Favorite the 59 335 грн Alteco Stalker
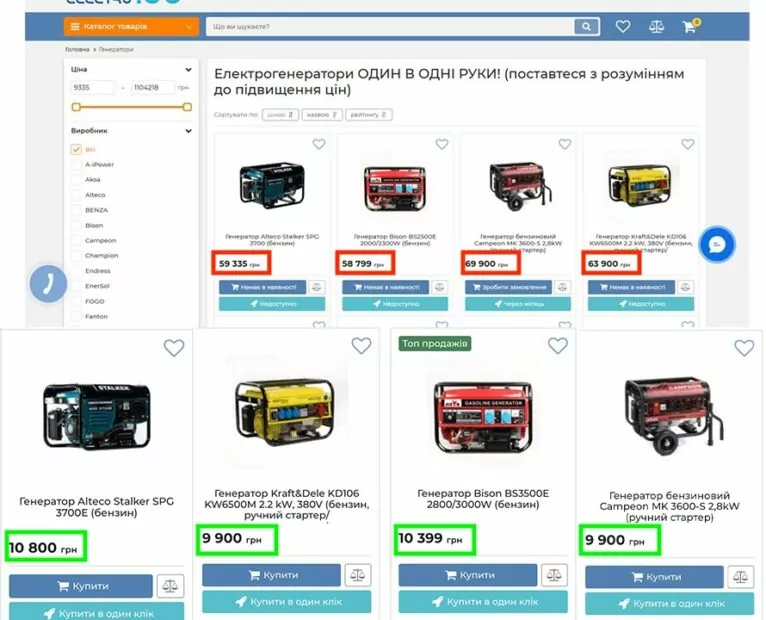Screen dimensions: 766x620 click(319, 144)
